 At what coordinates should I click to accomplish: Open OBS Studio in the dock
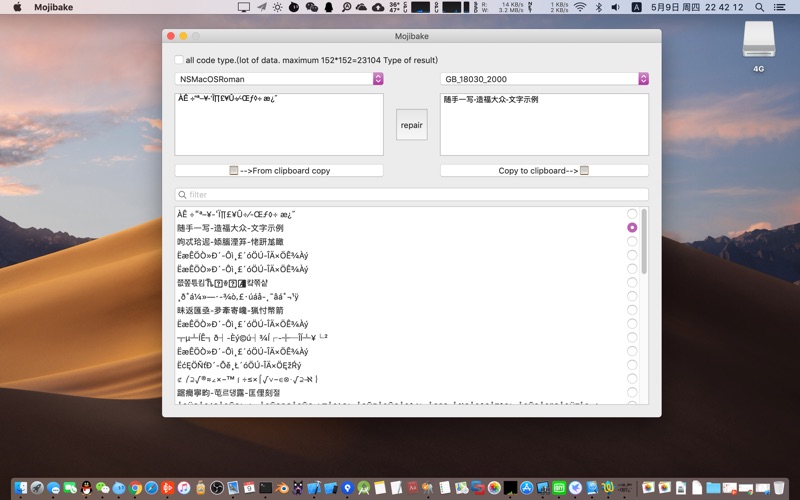point(217,488)
